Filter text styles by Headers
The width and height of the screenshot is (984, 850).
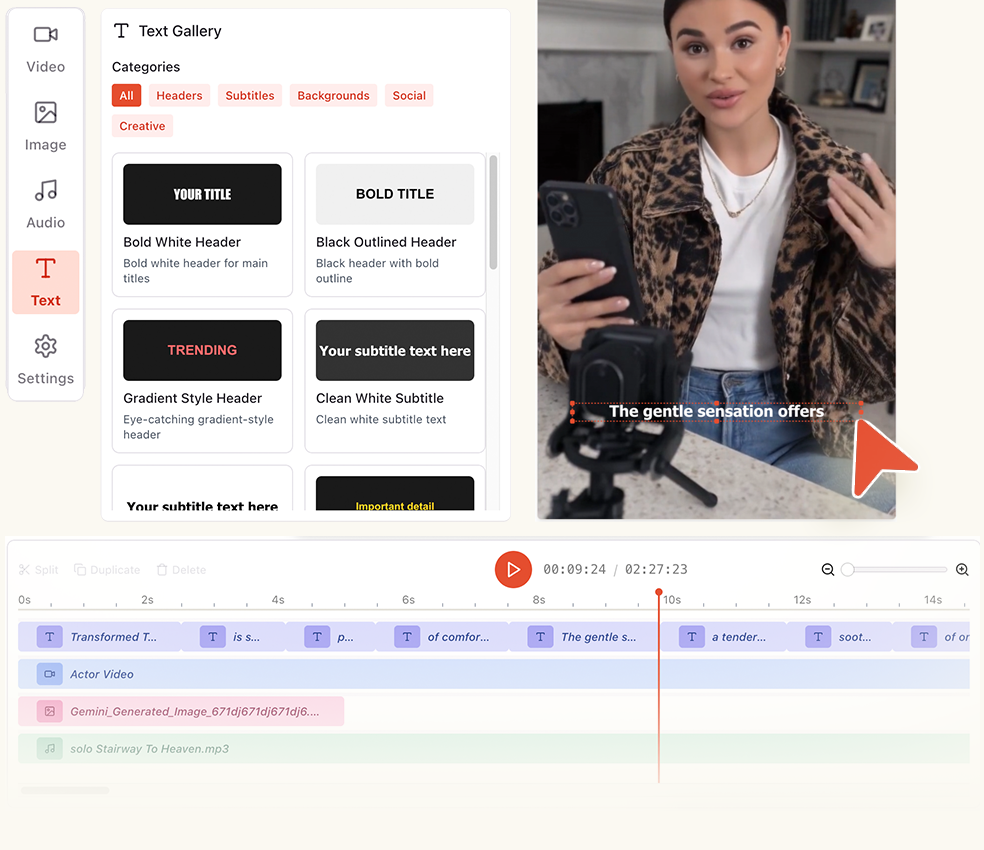[x=179, y=96]
